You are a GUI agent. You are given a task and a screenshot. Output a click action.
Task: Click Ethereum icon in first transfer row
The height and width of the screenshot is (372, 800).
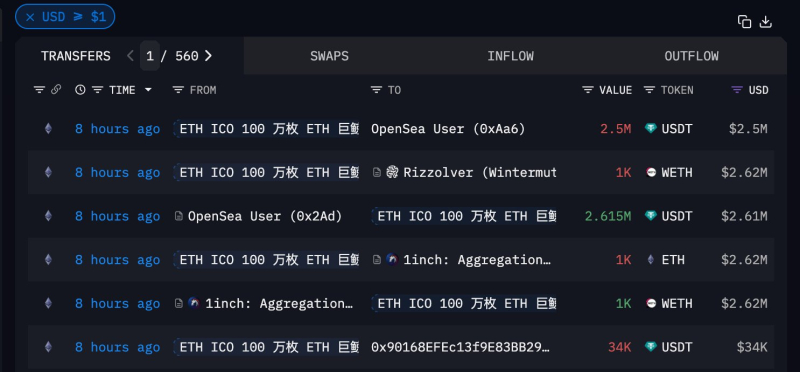coord(48,129)
